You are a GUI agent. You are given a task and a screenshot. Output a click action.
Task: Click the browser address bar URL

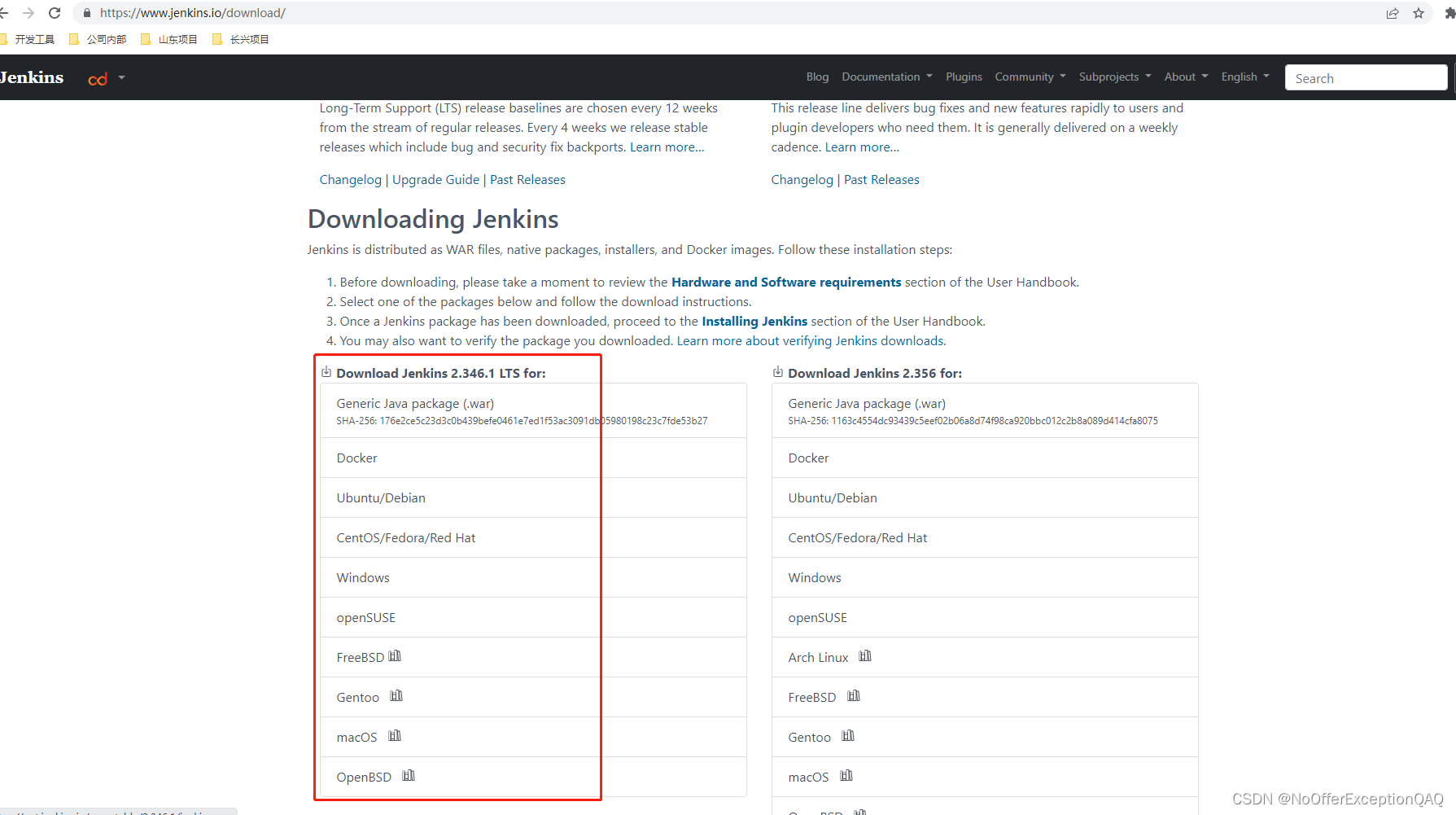pyautogui.click(x=193, y=13)
